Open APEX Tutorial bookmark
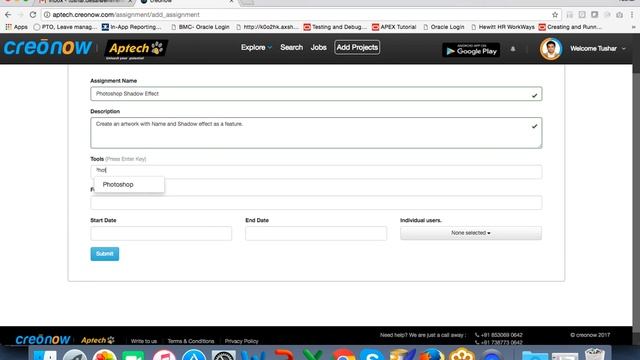Image resolution: width=640 pixels, height=360 pixels. (x=394, y=27)
